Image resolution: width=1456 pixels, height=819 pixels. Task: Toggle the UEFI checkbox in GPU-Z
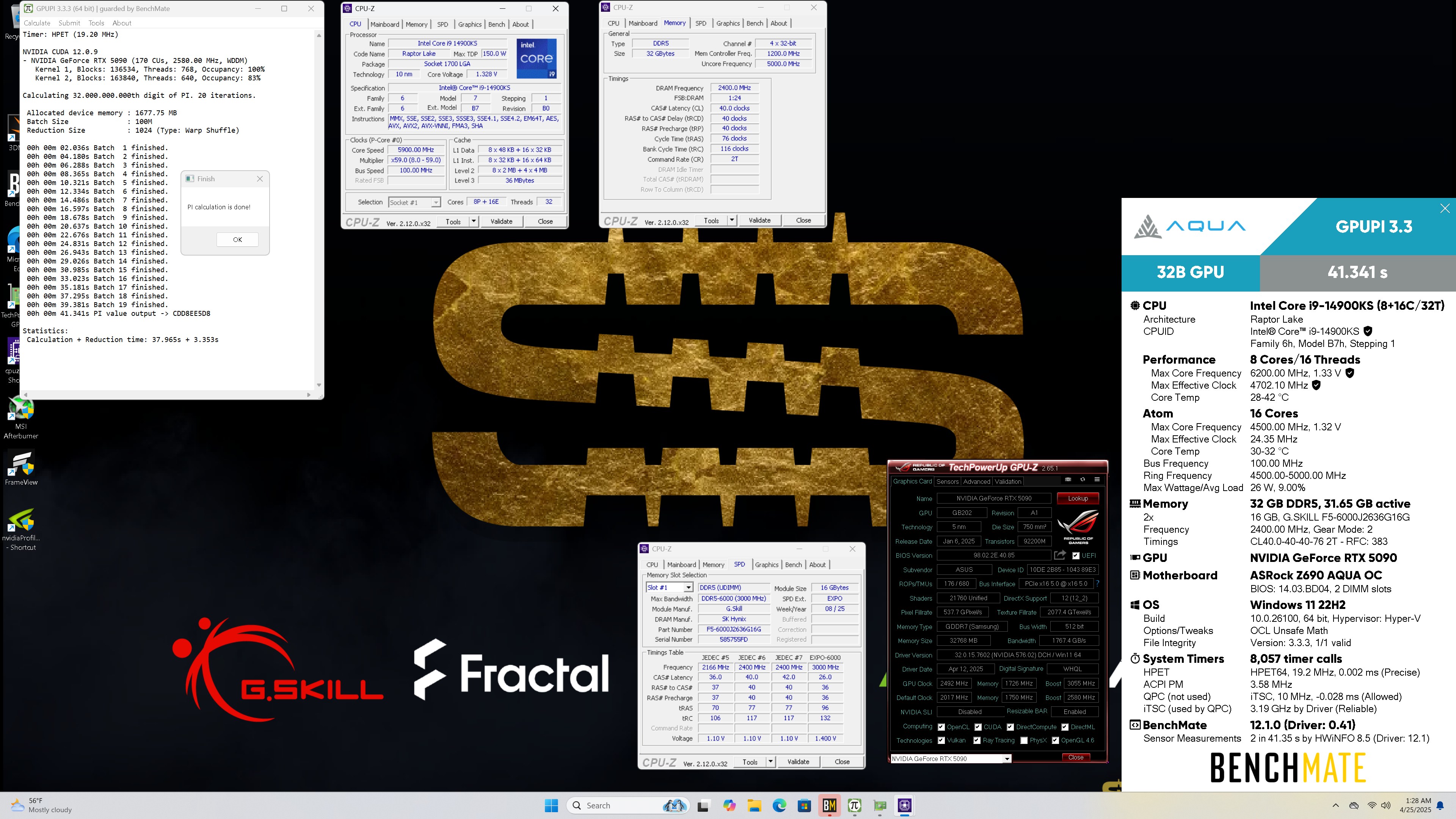pyautogui.click(x=1076, y=555)
